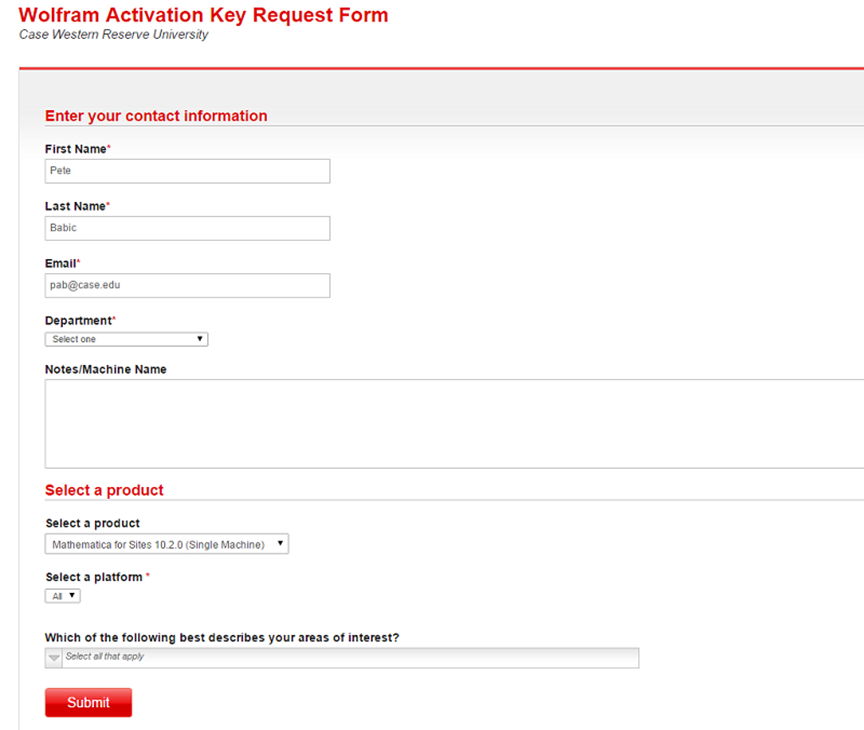The width and height of the screenshot is (864, 730).
Task: Click the First Name field containing Pete
Action: pyautogui.click(x=187, y=171)
